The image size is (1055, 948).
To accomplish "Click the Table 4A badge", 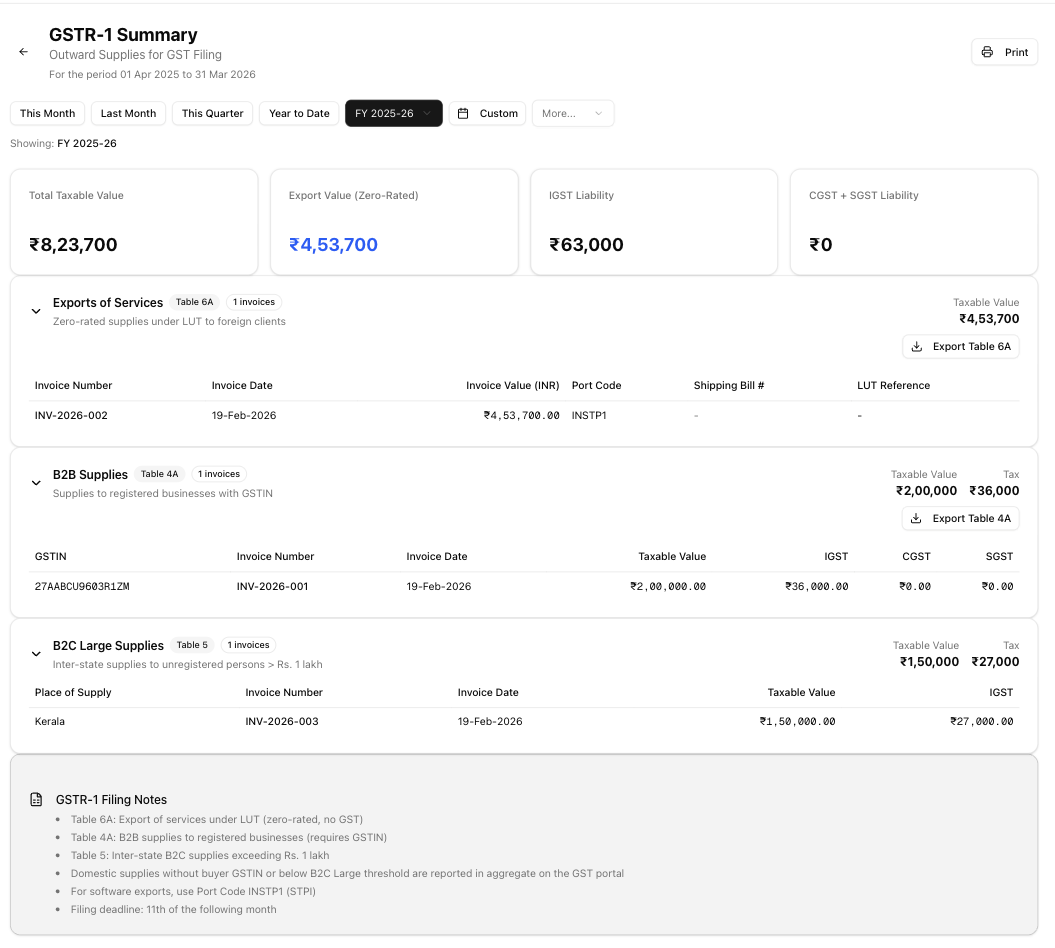I will tap(160, 474).
